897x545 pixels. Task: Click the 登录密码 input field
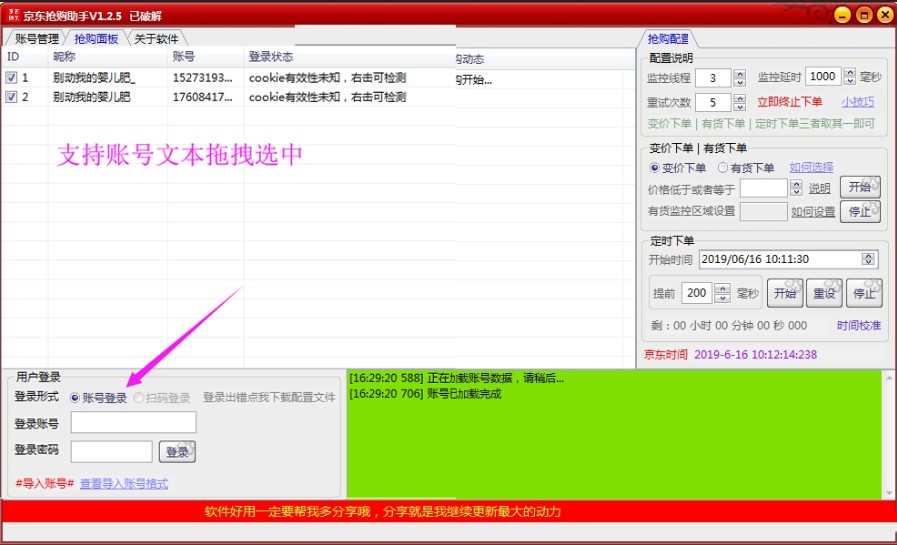click(x=112, y=451)
